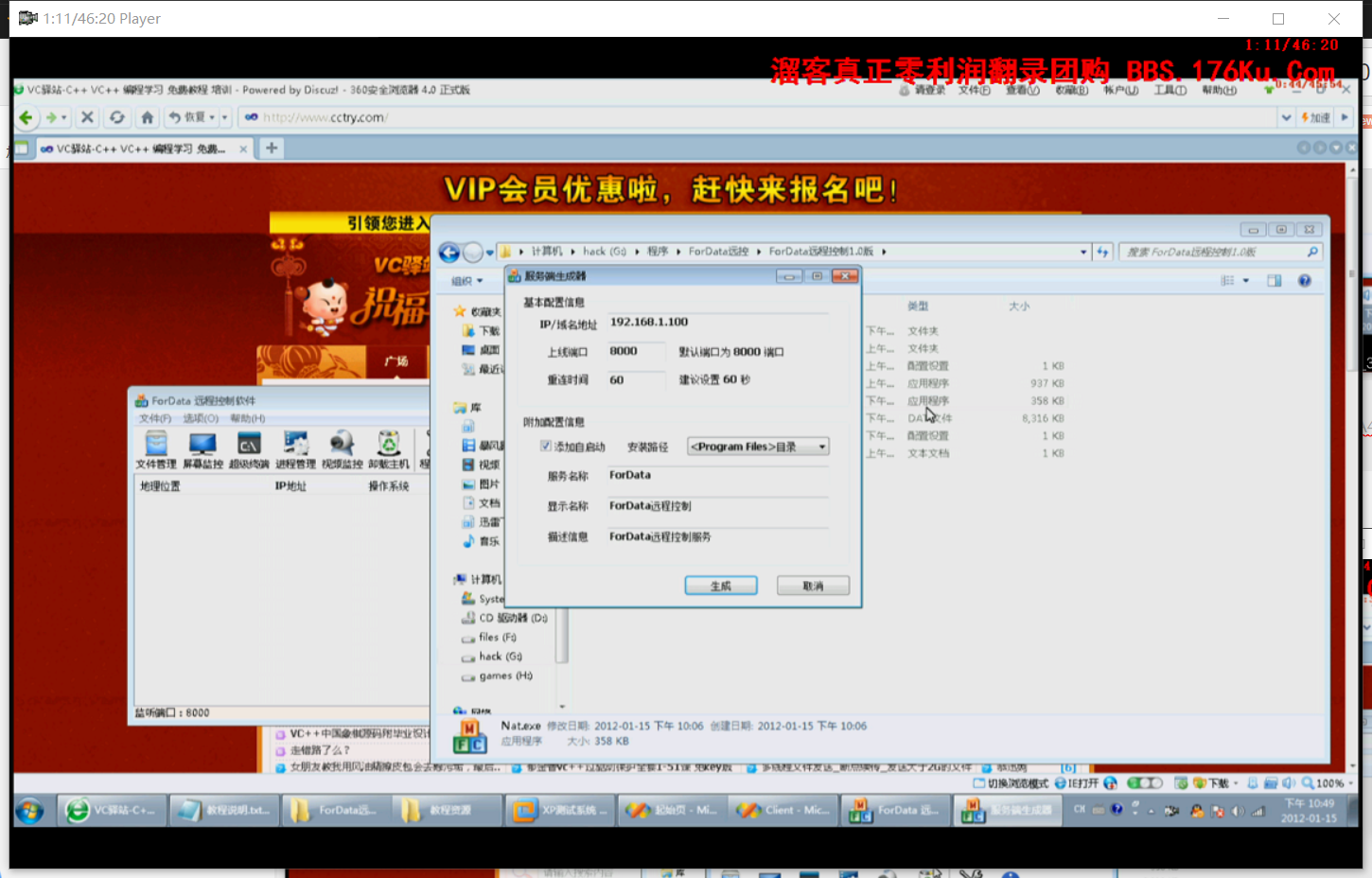Open browser address bar dropdown arrow
This screenshot has width=1372, height=878.
tap(1286, 117)
